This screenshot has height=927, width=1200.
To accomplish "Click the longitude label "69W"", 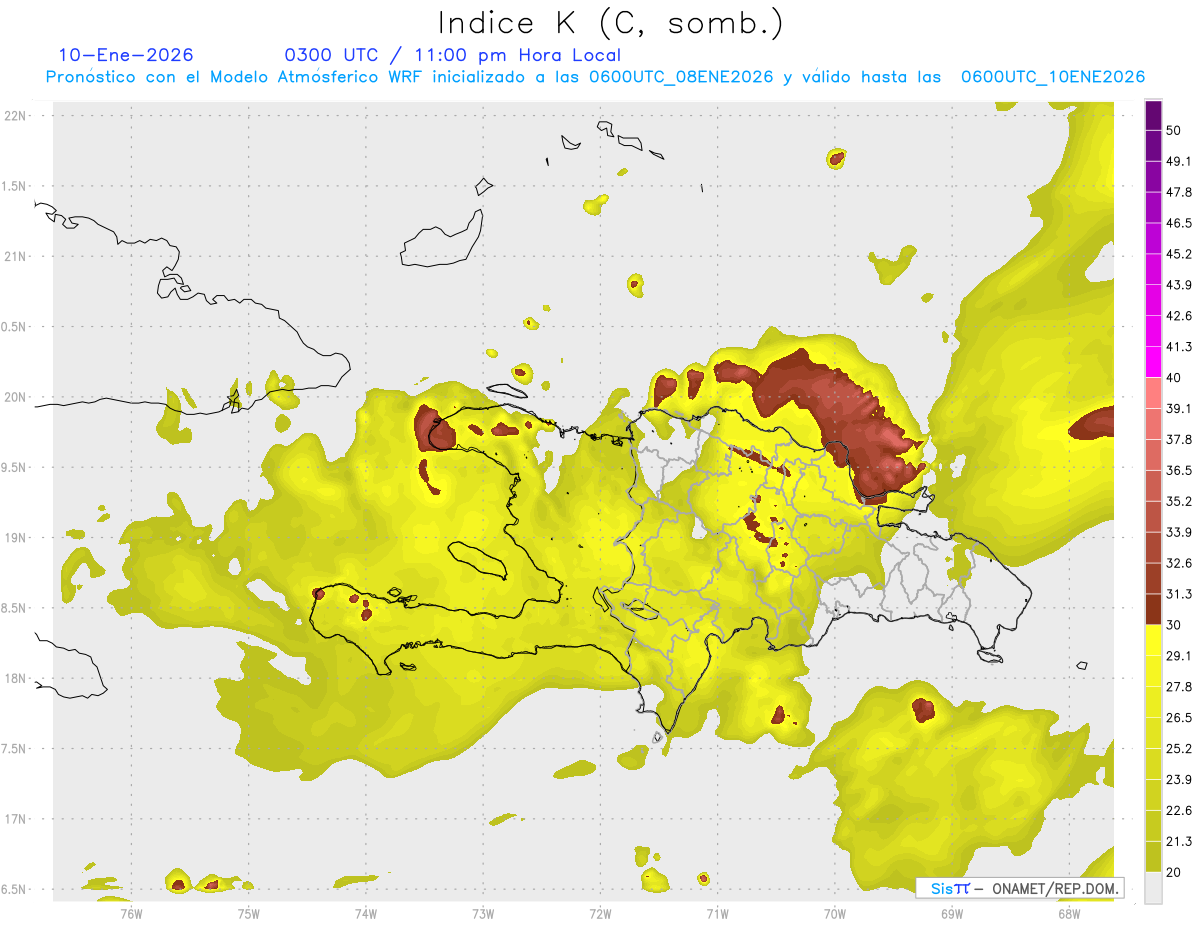I will tap(952, 912).
